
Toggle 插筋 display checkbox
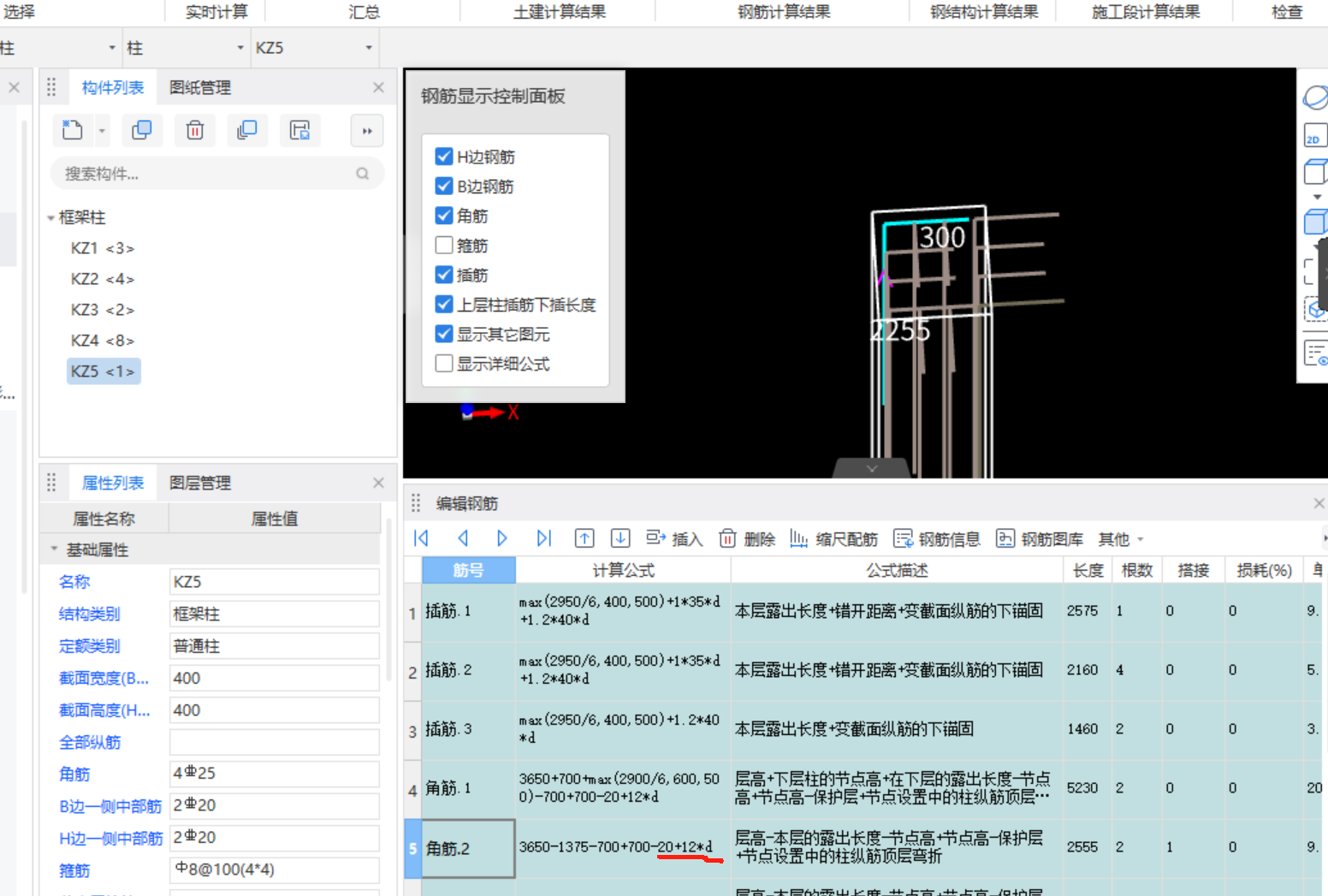(443, 275)
